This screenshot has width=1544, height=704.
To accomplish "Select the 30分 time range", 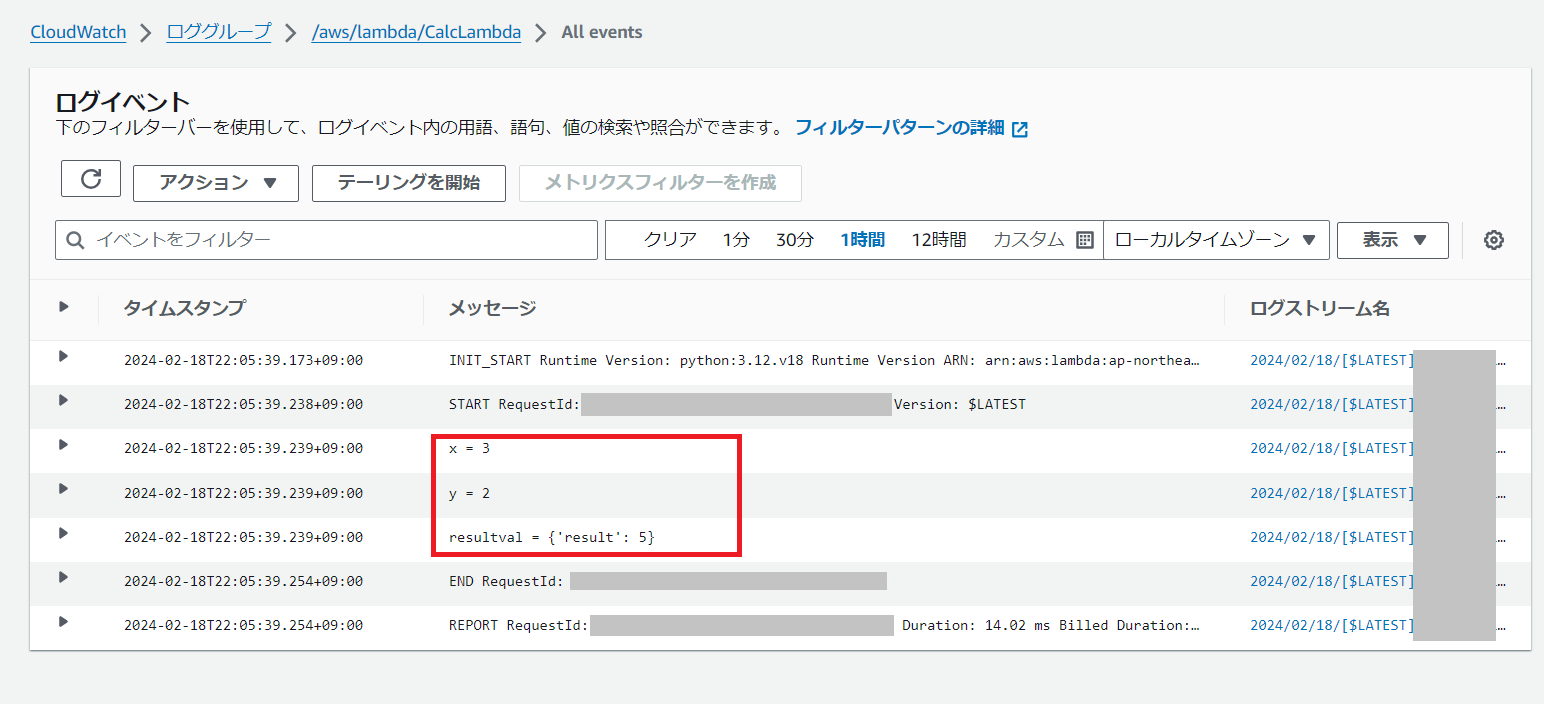I will (x=794, y=240).
